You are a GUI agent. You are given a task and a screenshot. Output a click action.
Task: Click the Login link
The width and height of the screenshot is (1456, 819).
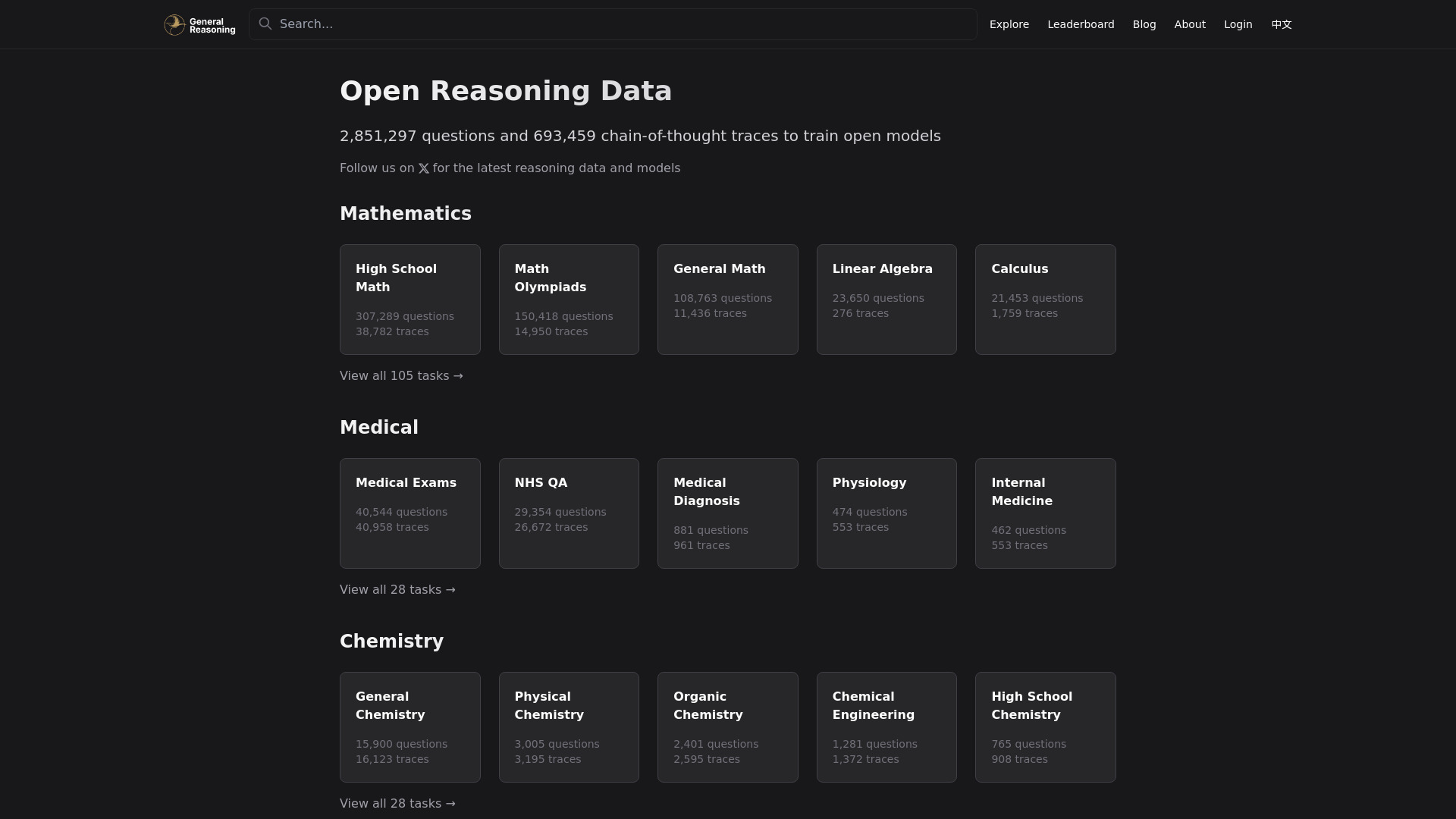(x=1238, y=24)
